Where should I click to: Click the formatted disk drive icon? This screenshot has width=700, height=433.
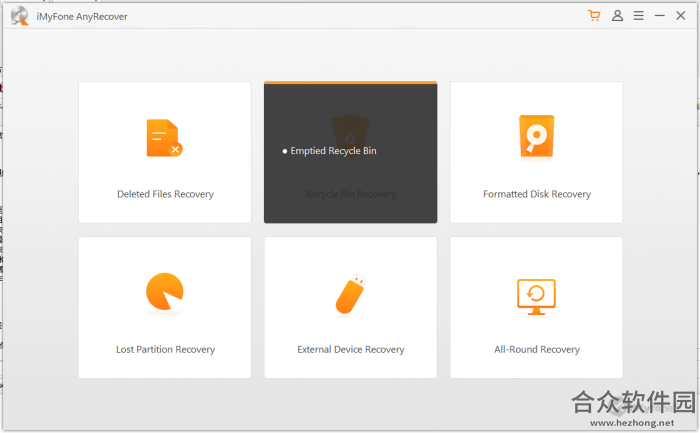[x=536, y=137]
